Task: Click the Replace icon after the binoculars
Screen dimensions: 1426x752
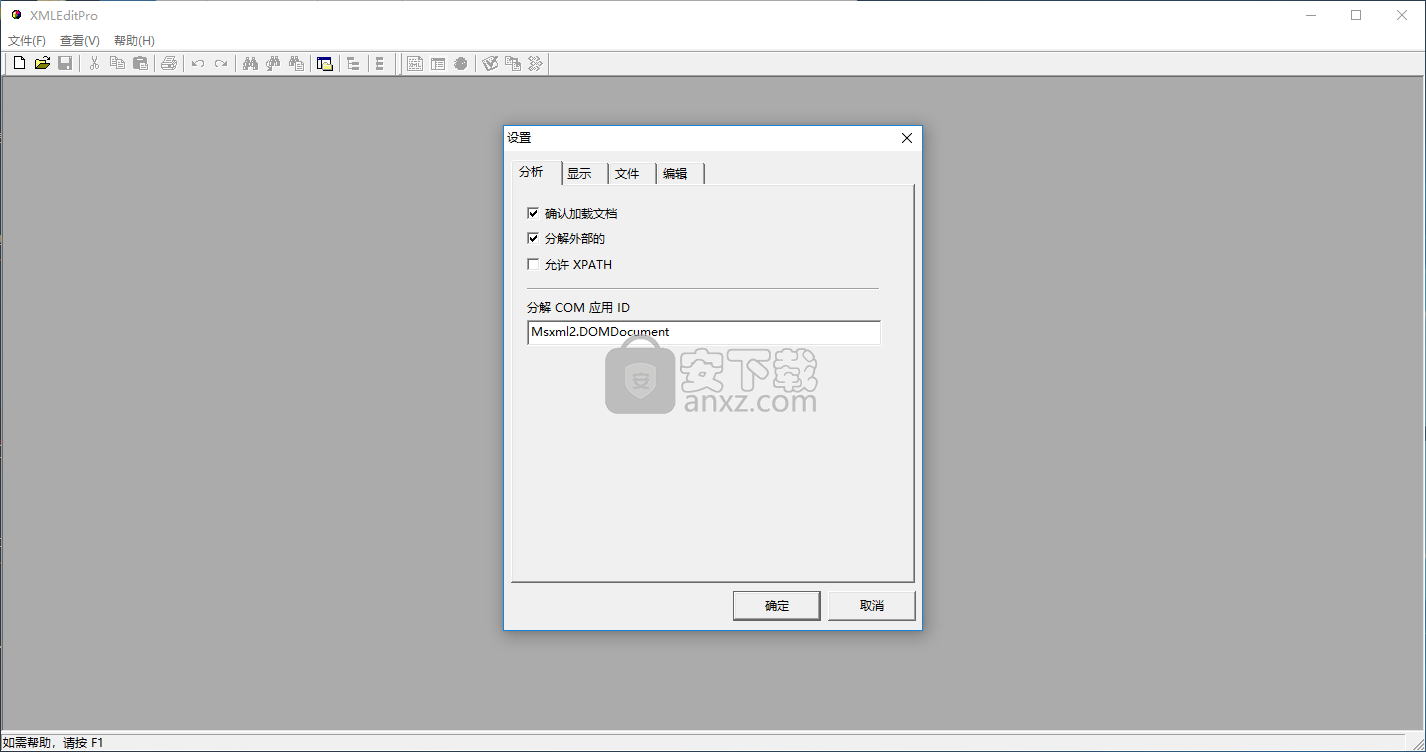Action: pos(296,64)
